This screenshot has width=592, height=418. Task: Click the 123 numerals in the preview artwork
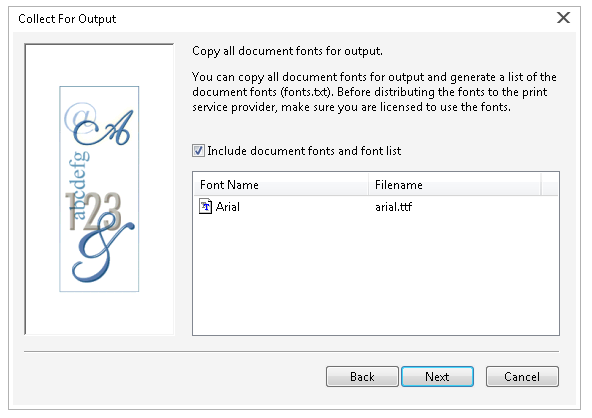coord(93,211)
